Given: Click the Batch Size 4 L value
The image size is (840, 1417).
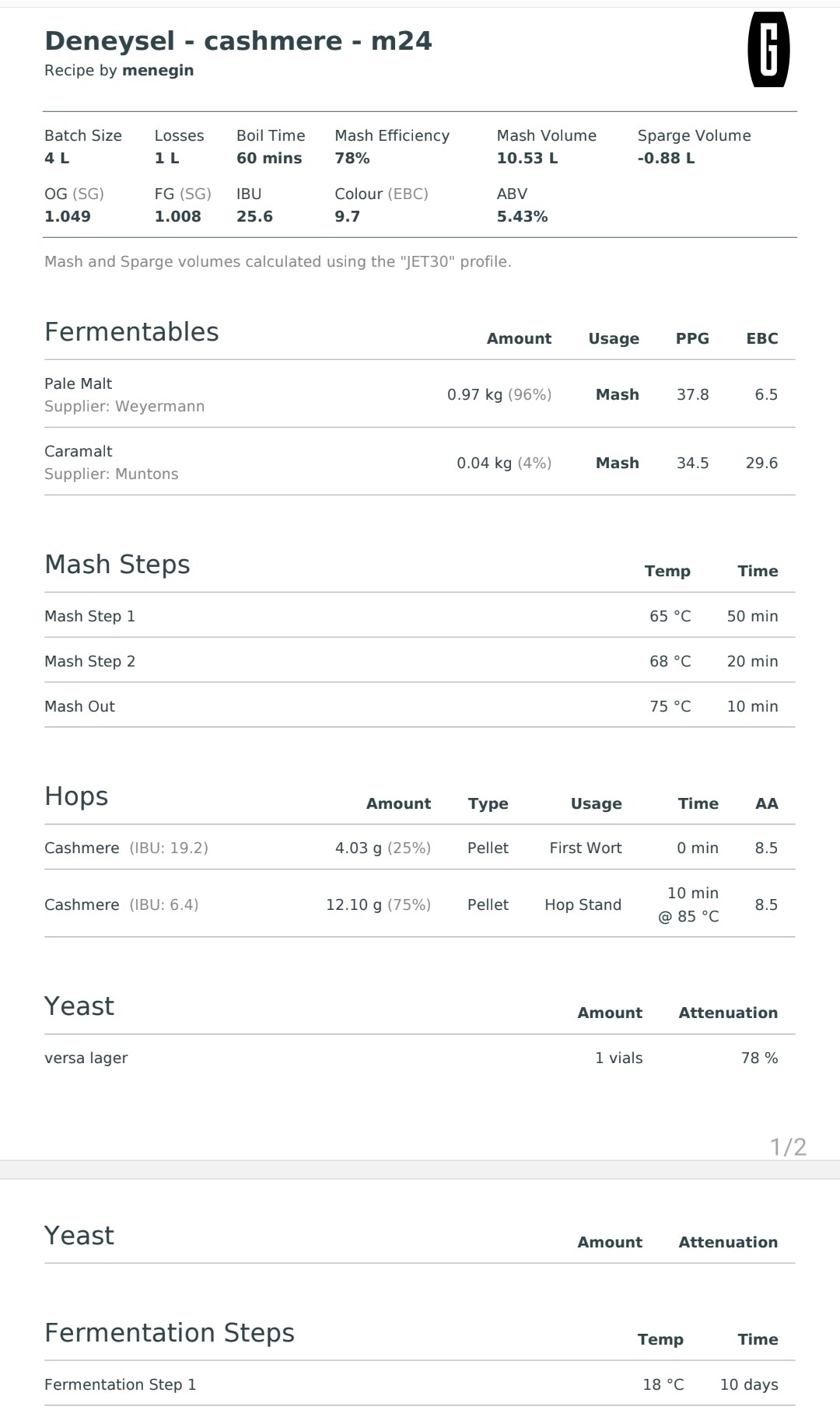Looking at the screenshot, I should (x=57, y=158).
